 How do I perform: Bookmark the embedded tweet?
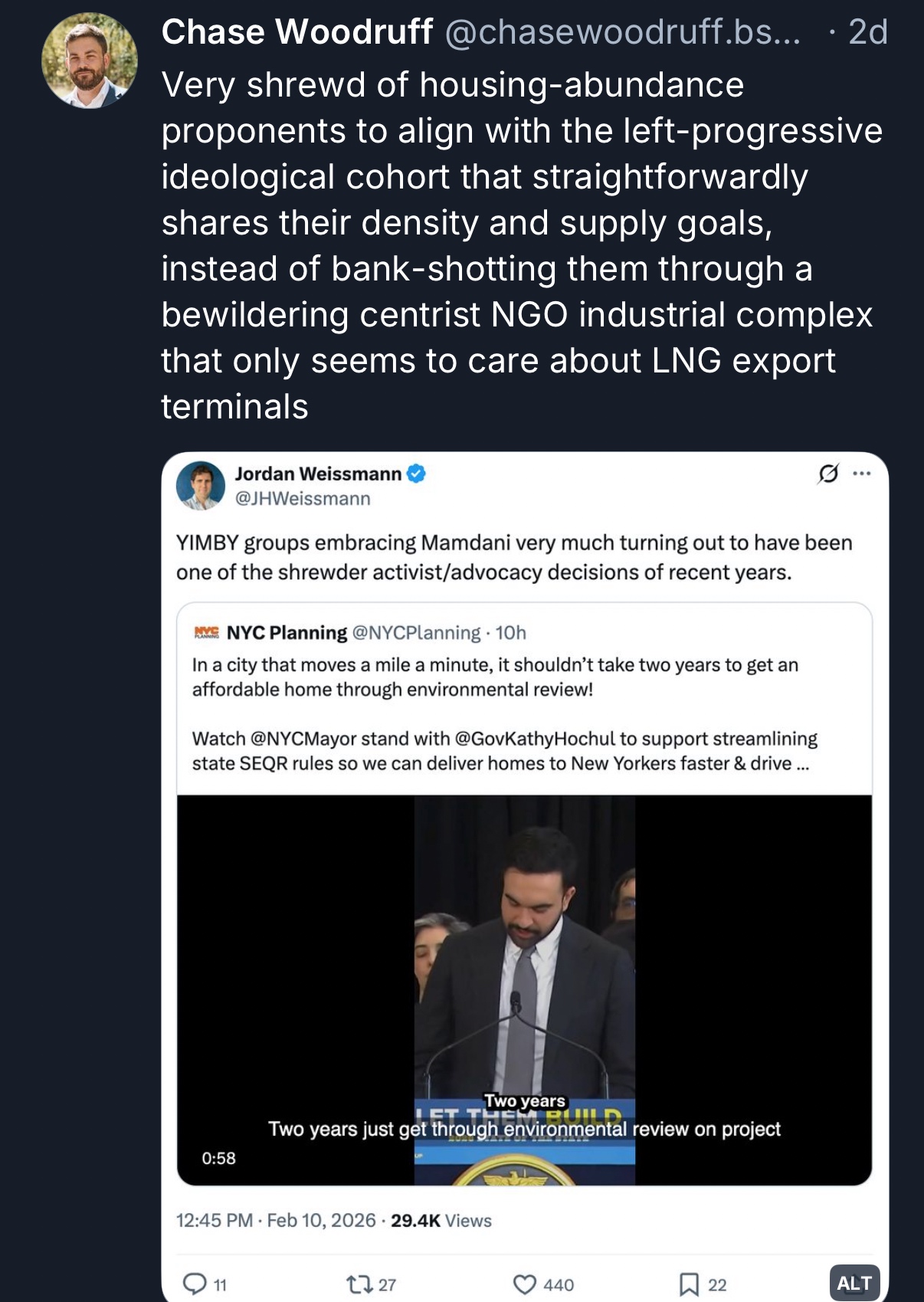tap(689, 1284)
